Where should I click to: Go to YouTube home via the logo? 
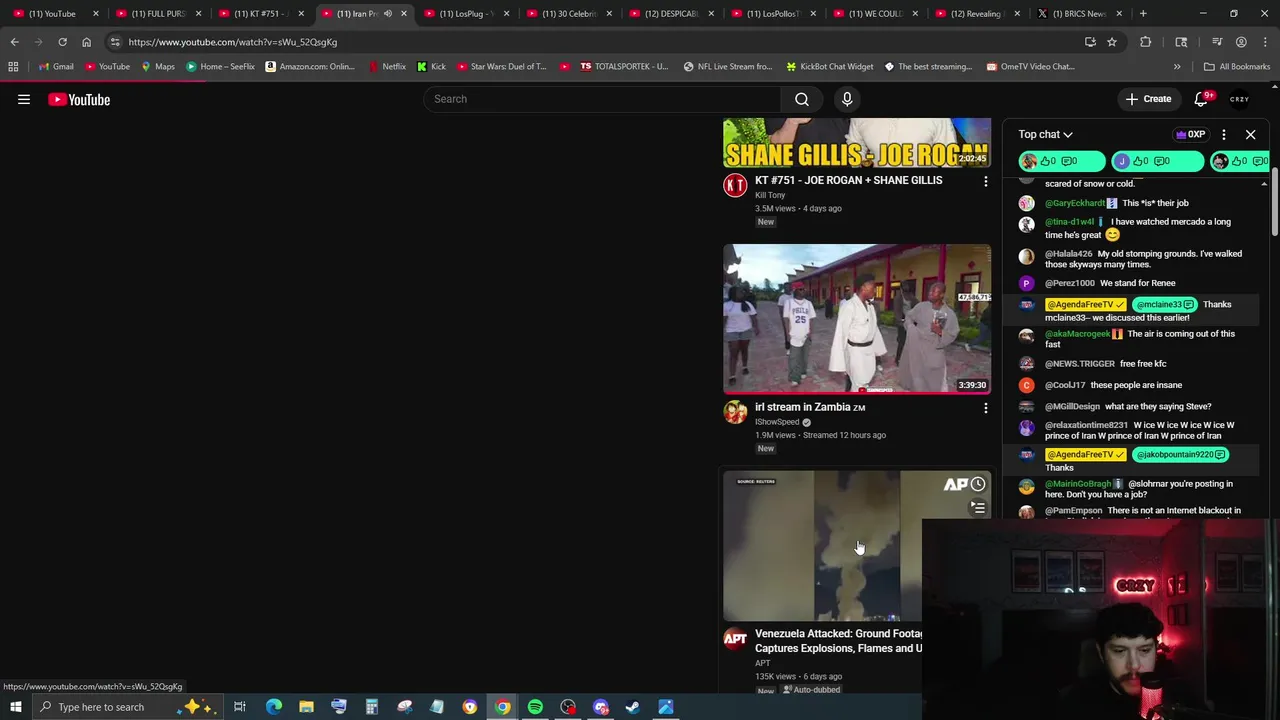79,99
